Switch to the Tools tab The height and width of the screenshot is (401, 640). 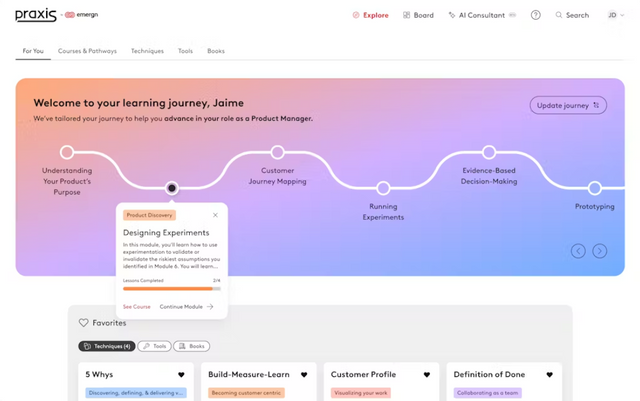(x=185, y=51)
